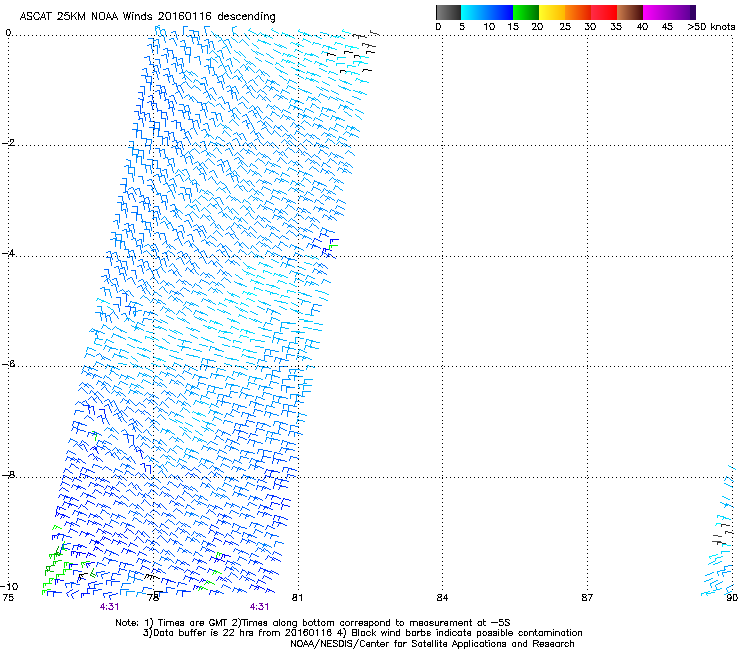
Task: Select the orange 25-30 knots color segment
Action: [x=578, y=12]
